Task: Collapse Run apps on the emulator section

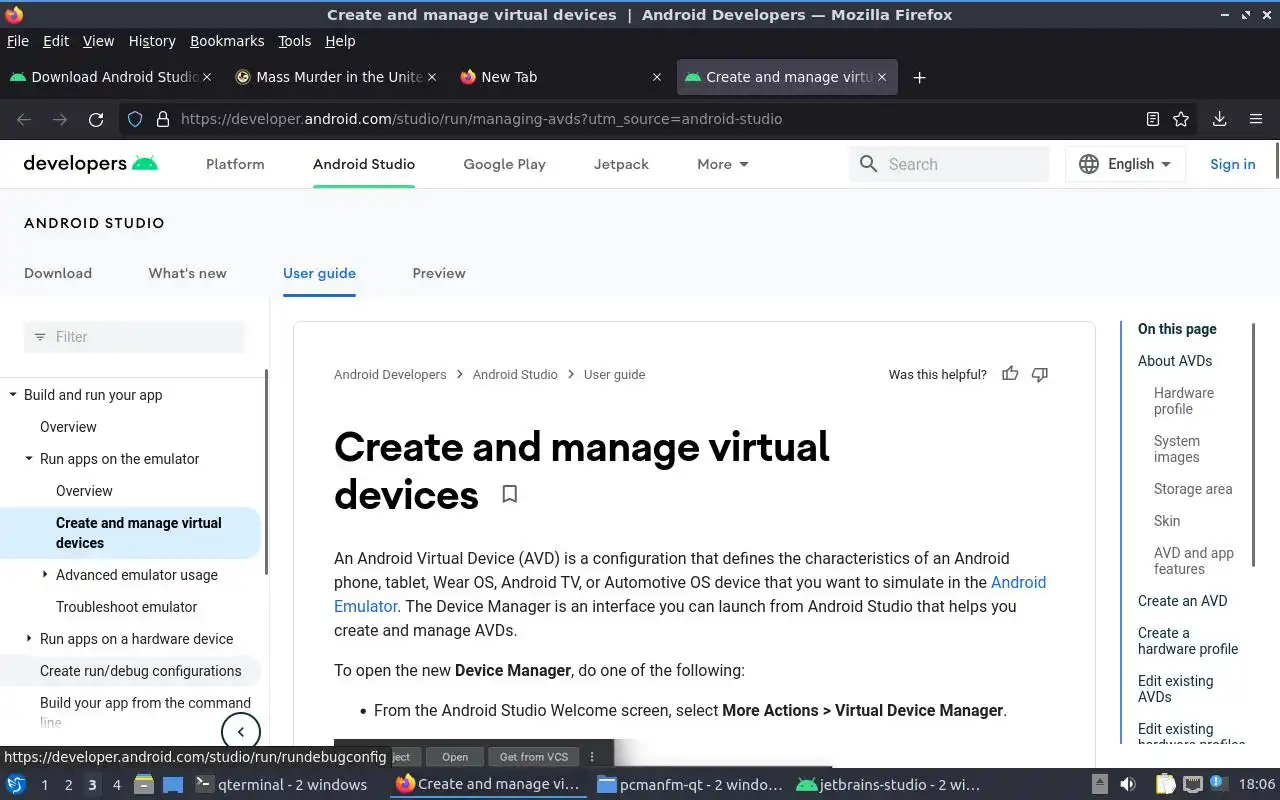Action: pyautogui.click(x=29, y=459)
